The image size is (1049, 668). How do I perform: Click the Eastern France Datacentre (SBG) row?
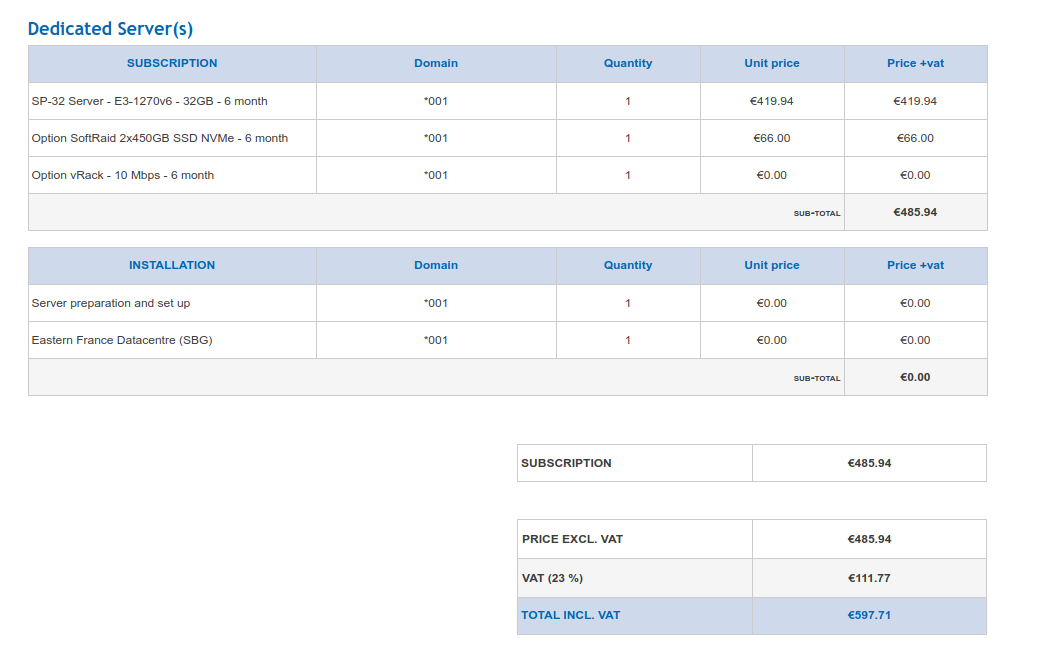507,340
